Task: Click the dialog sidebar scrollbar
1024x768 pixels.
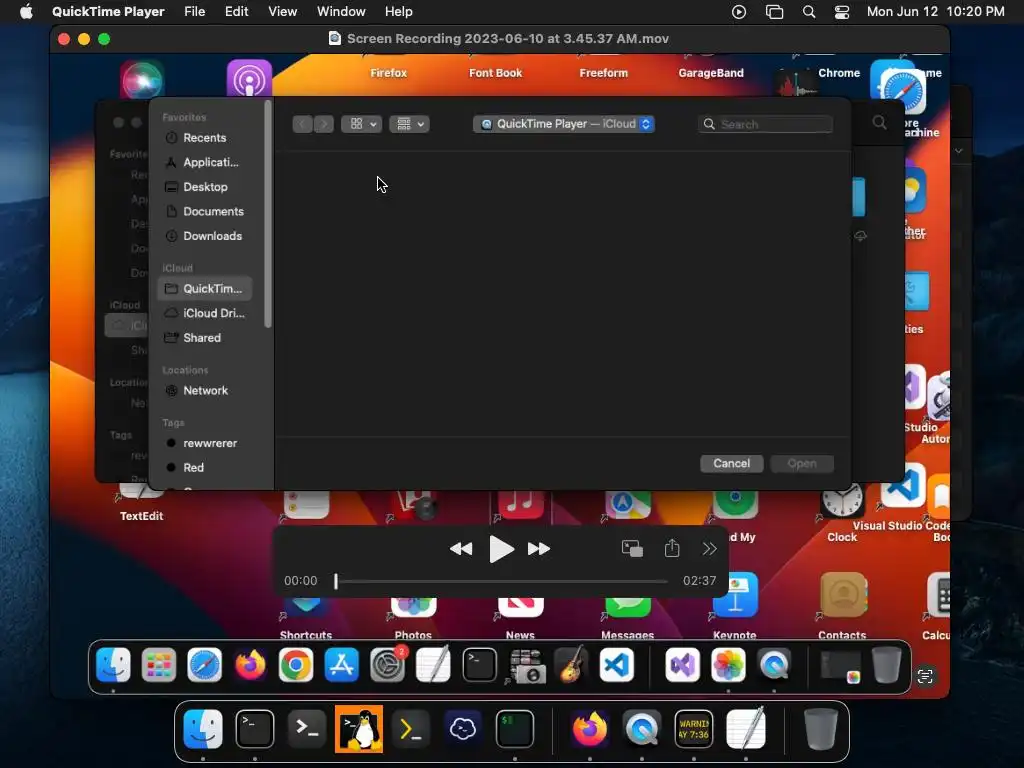Action: [268, 214]
